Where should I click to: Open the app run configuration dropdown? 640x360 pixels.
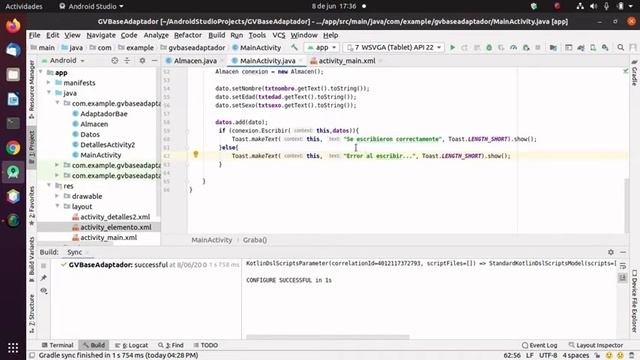322,47
